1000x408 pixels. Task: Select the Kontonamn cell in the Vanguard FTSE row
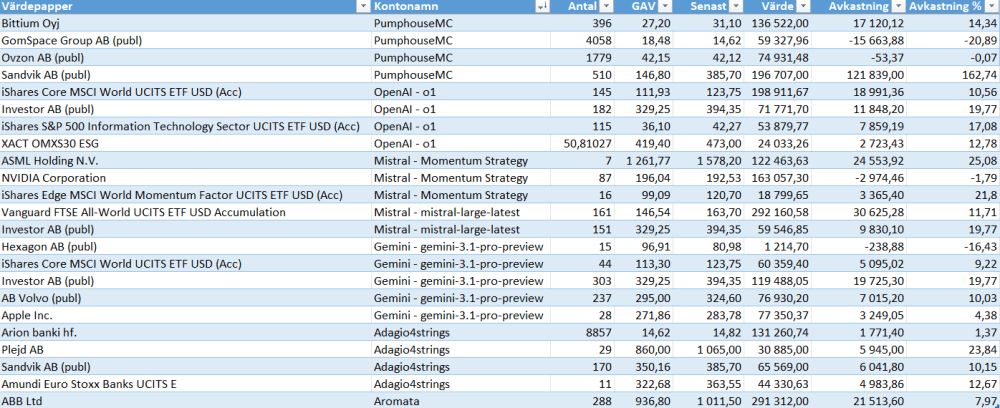pos(461,212)
